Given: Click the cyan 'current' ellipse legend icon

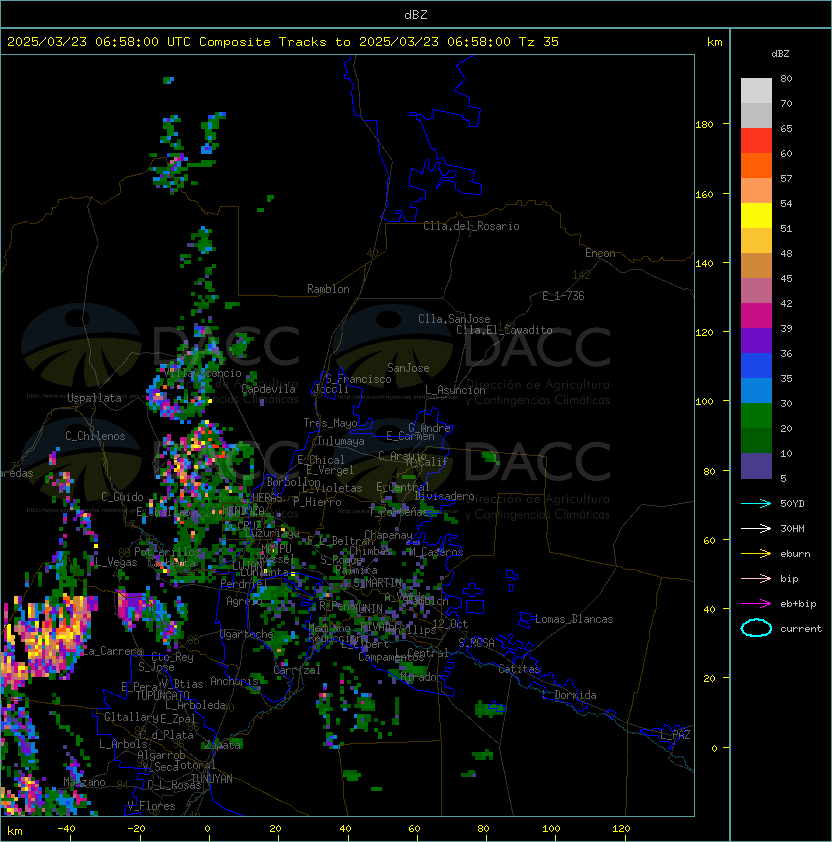Looking at the screenshot, I should click(756, 628).
